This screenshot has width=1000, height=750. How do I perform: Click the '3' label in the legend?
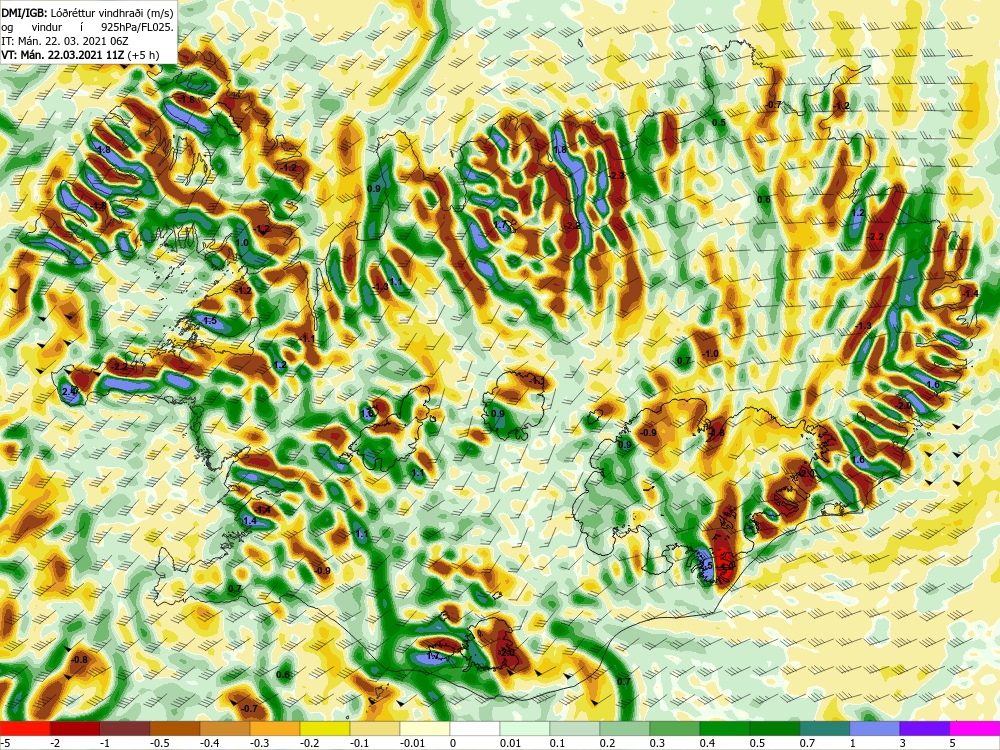point(902,743)
